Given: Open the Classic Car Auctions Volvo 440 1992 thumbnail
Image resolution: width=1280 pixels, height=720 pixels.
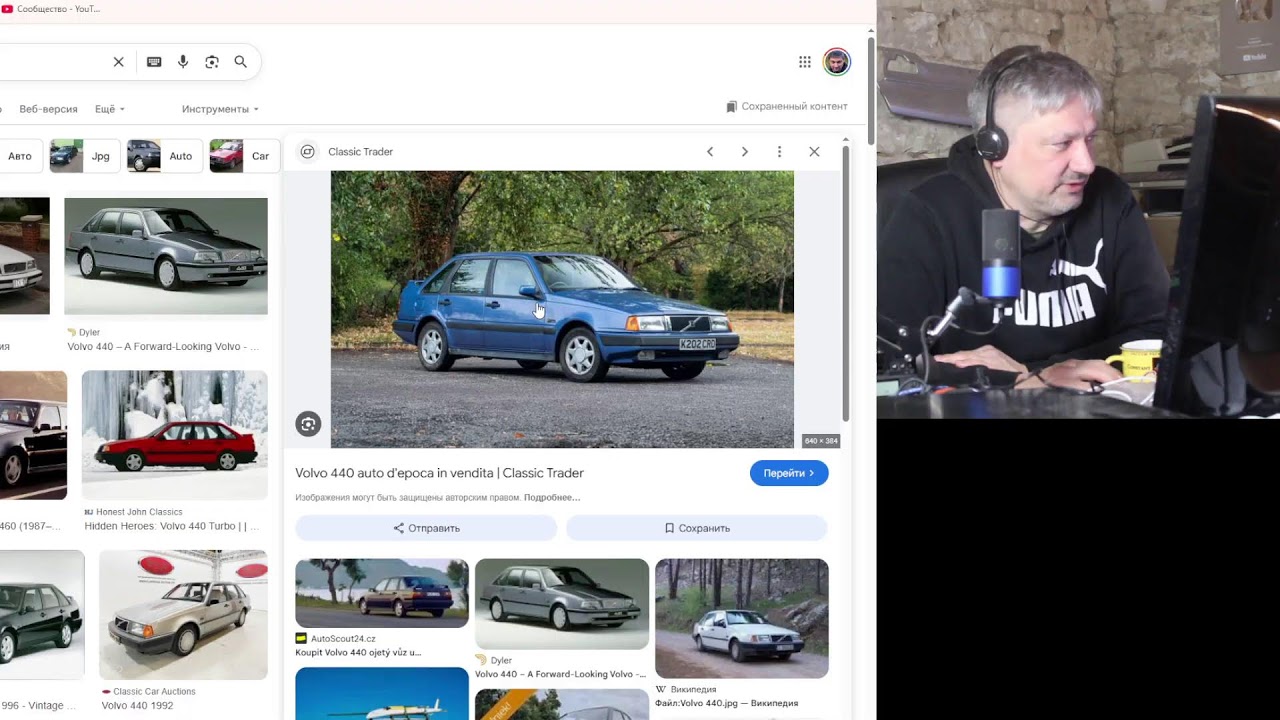Looking at the screenshot, I should coord(183,615).
